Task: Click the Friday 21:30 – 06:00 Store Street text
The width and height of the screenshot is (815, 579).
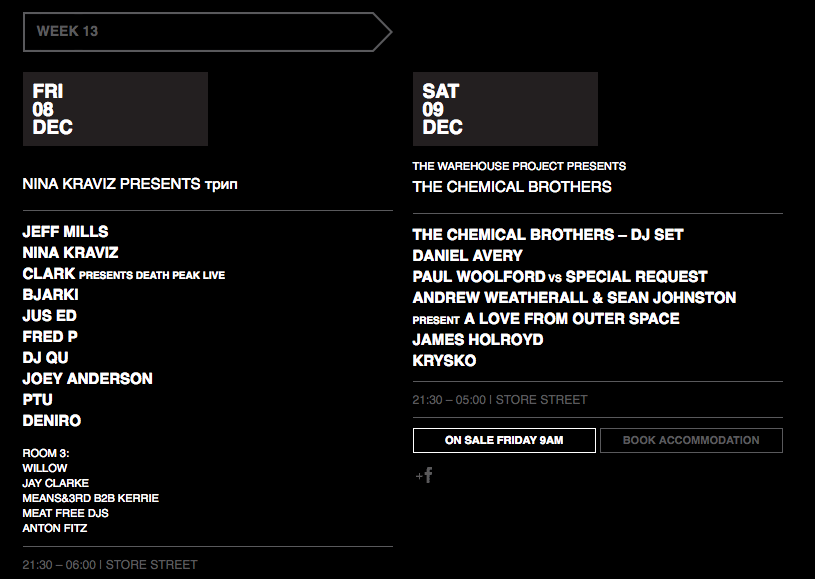Action: click(110, 564)
